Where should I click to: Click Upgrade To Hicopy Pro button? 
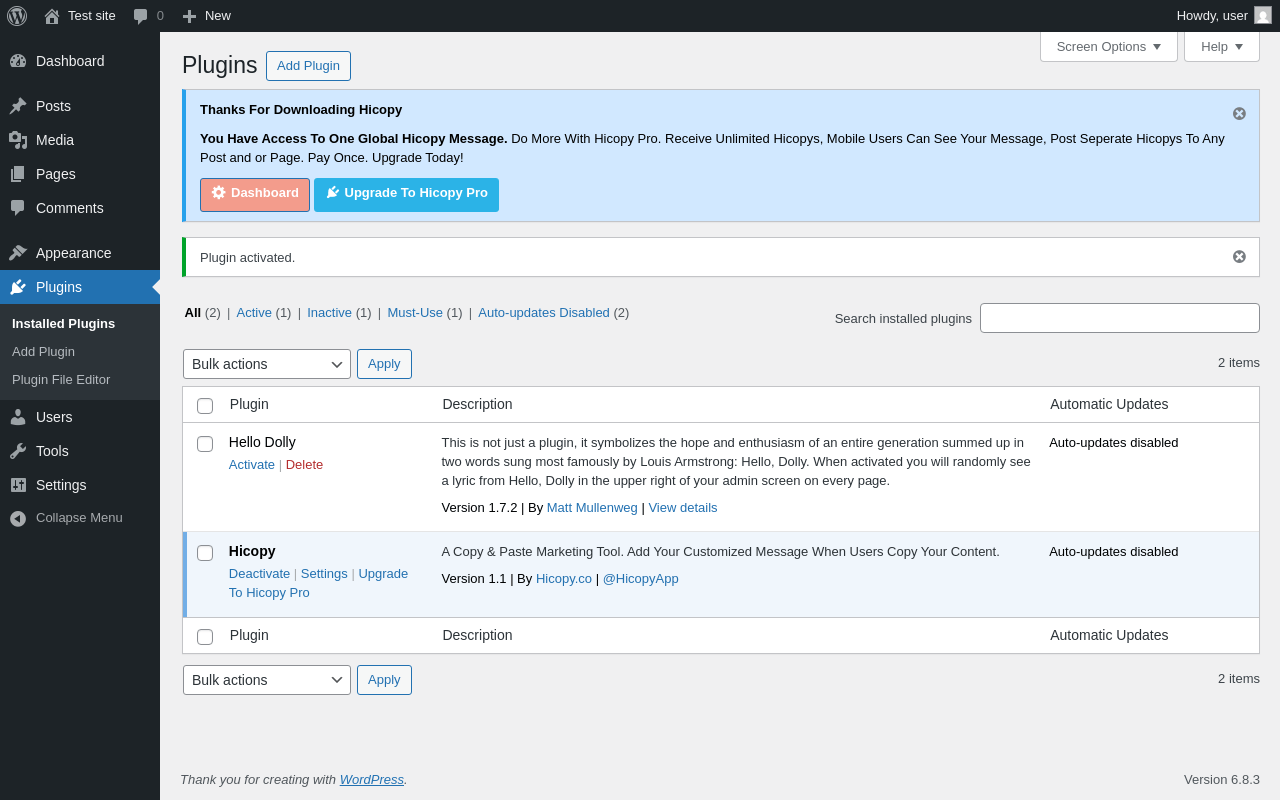pos(406,194)
